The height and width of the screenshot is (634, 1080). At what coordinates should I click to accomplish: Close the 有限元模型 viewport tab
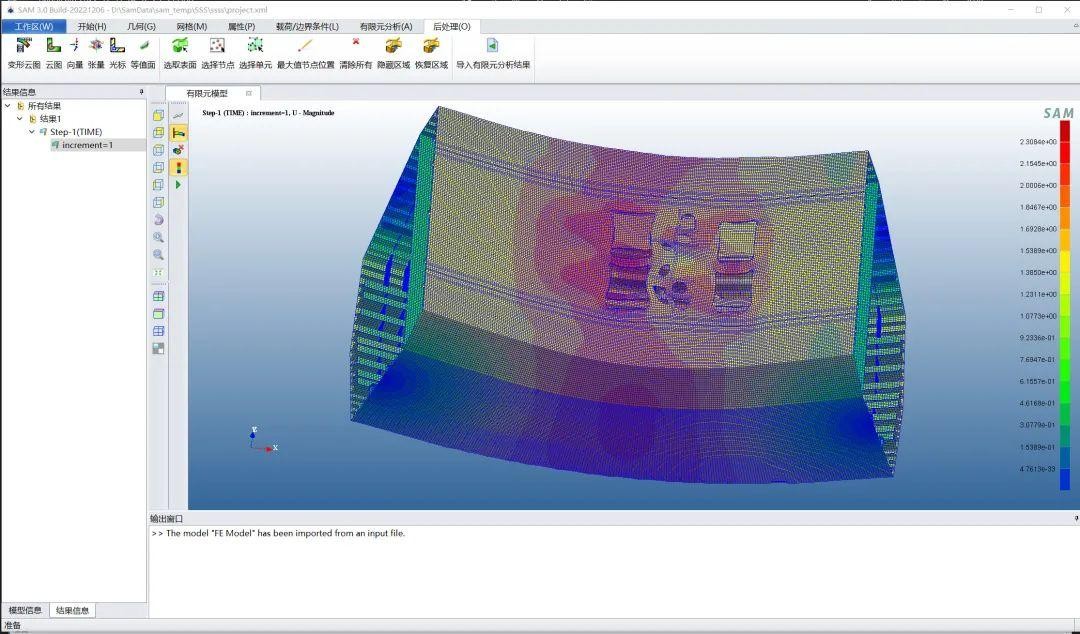[x=249, y=93]
